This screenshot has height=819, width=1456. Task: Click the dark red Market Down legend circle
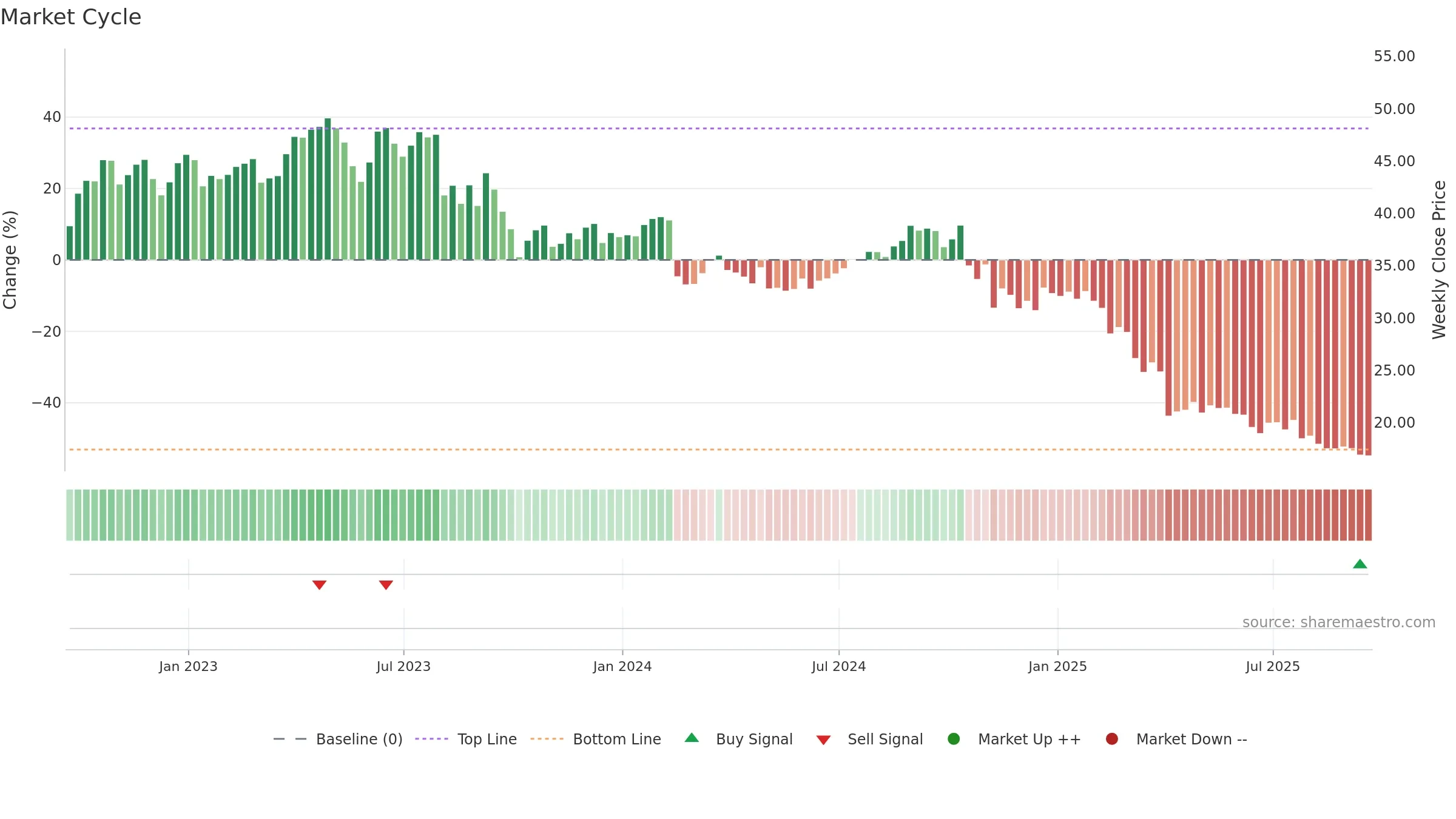[x=1112, y=739]
